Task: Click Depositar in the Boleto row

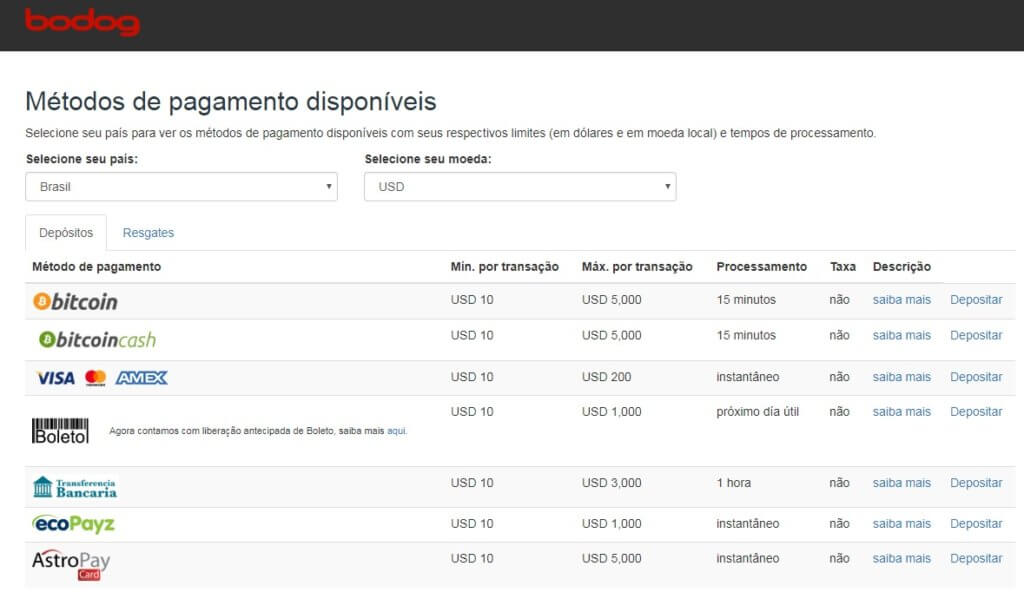Action: coord(976,412)
